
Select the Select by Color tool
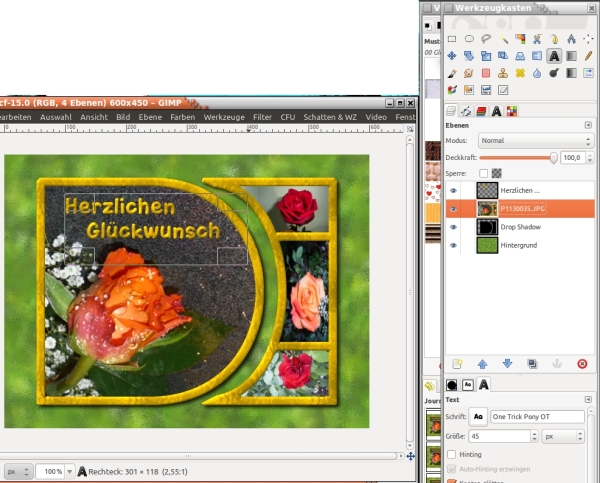tap(520, 39)
